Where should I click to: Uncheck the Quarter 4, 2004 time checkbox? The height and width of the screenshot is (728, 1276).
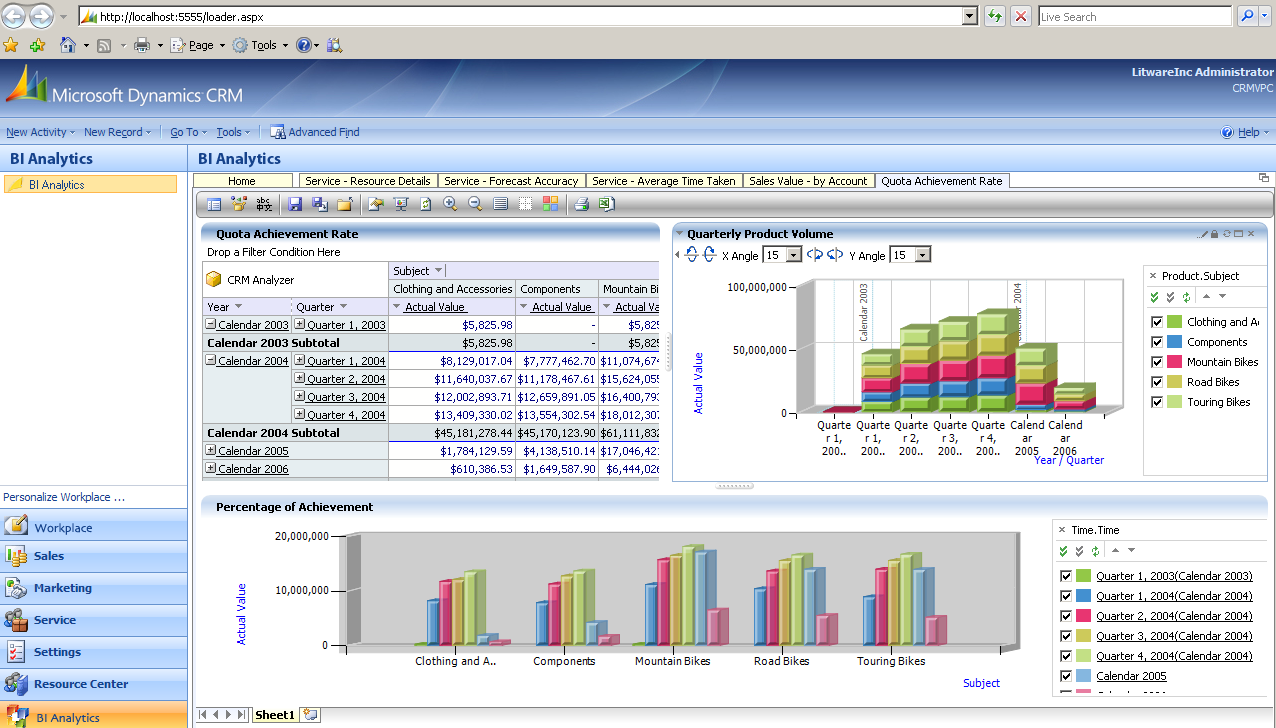click(1065, 656)
